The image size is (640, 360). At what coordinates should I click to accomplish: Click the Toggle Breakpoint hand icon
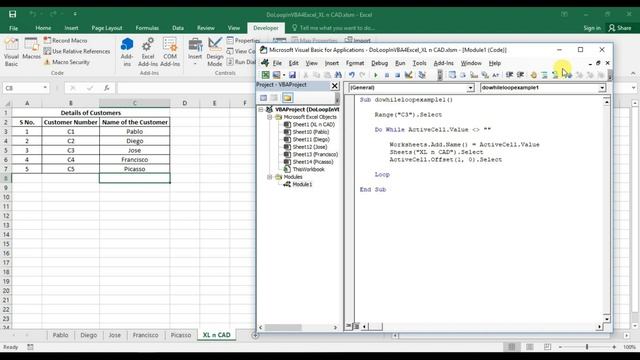pyautogui.click(x=533, y=75)
